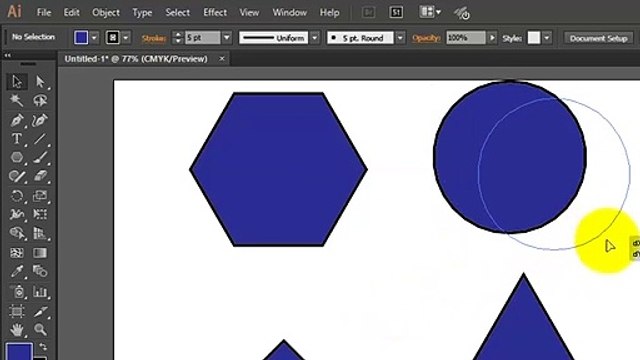Open the stroke weight dropdown

227,38
